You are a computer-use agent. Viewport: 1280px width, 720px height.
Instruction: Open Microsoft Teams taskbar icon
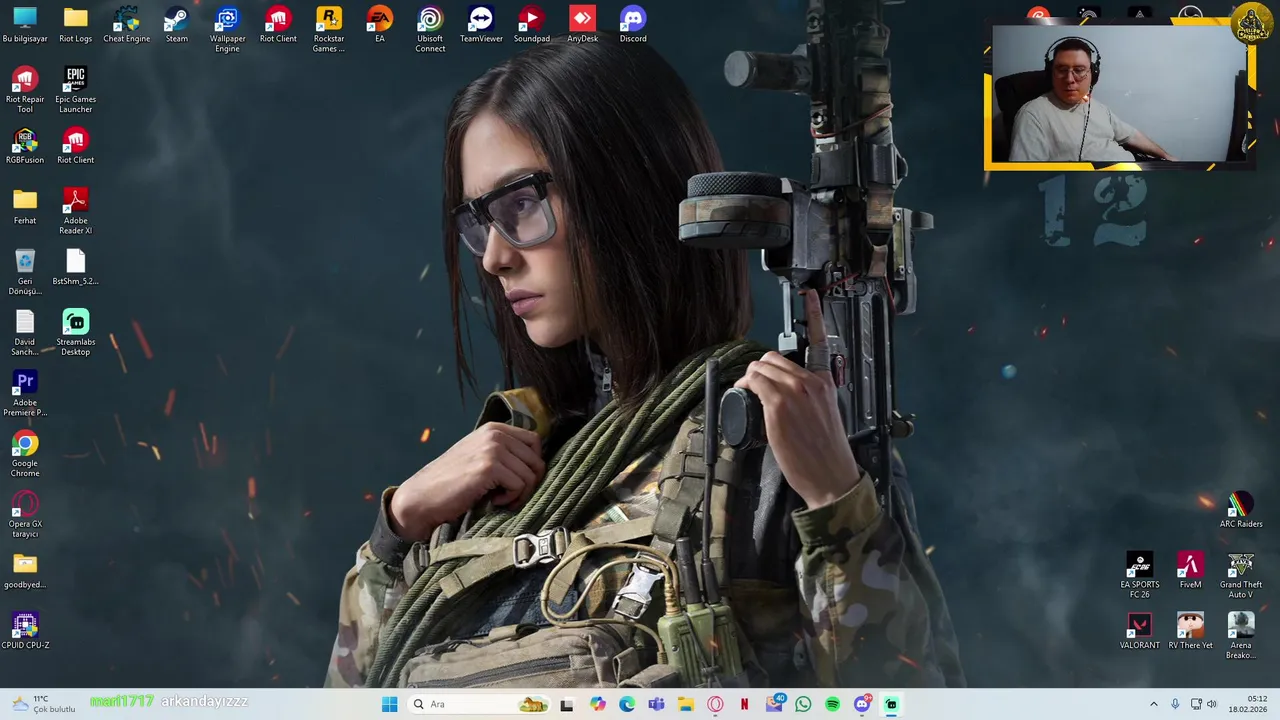click(656, 704)
